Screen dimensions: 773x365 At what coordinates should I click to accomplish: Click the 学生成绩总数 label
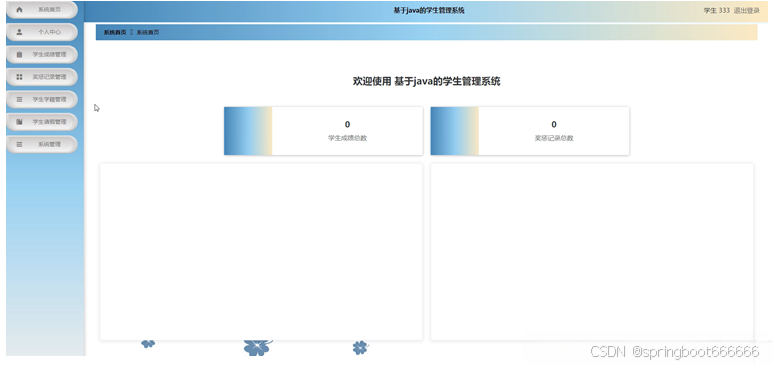tap(348, 138)
